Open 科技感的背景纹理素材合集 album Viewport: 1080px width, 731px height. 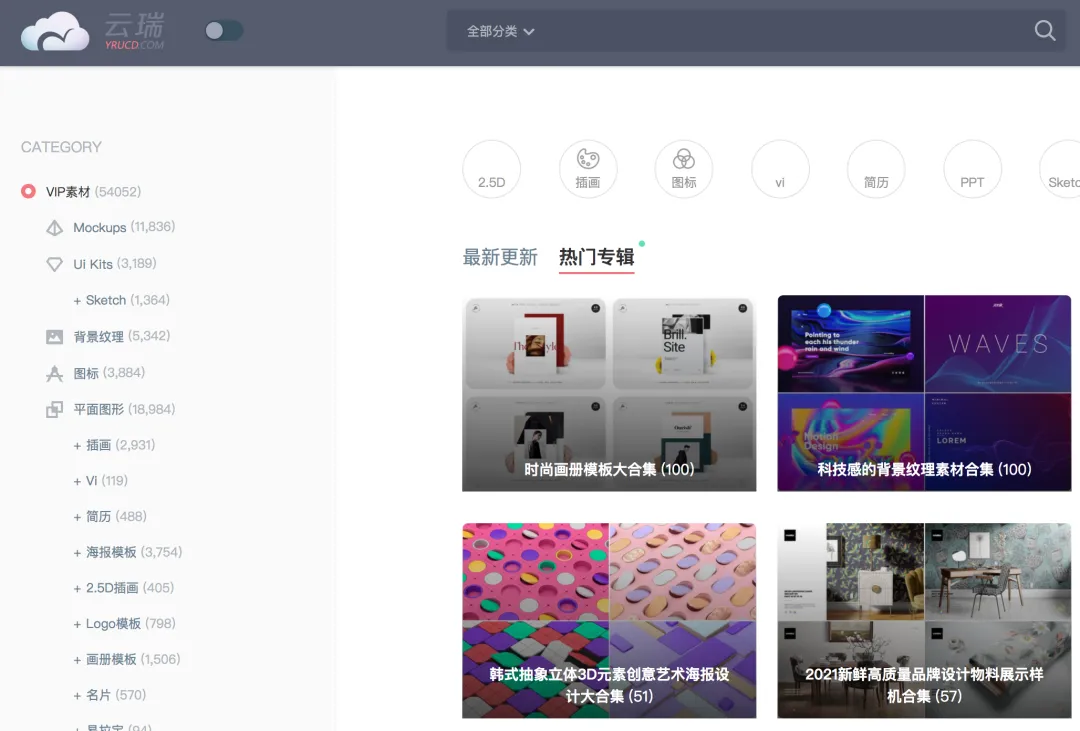924,393
